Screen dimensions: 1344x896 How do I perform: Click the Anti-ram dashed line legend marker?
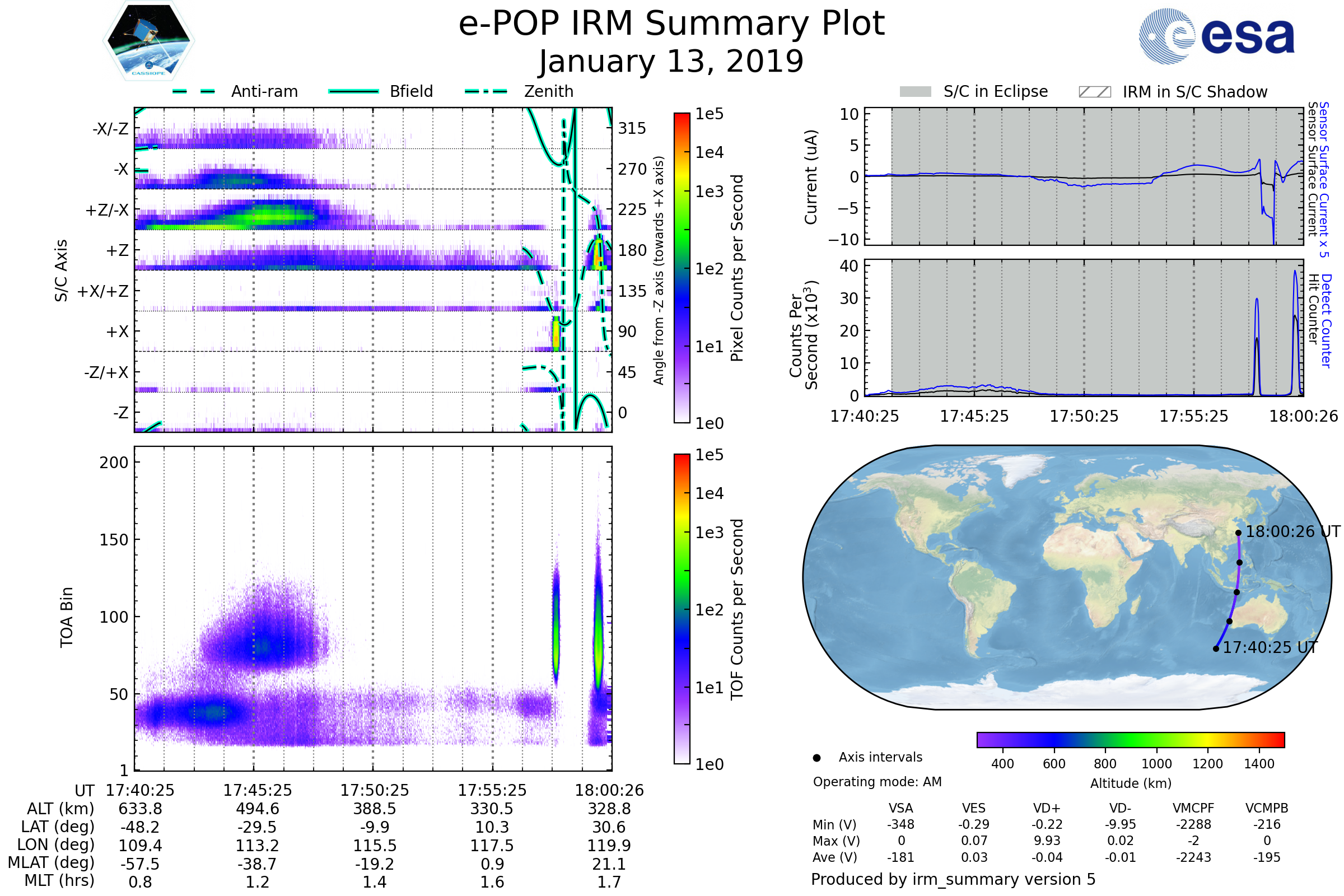(194, 91)
